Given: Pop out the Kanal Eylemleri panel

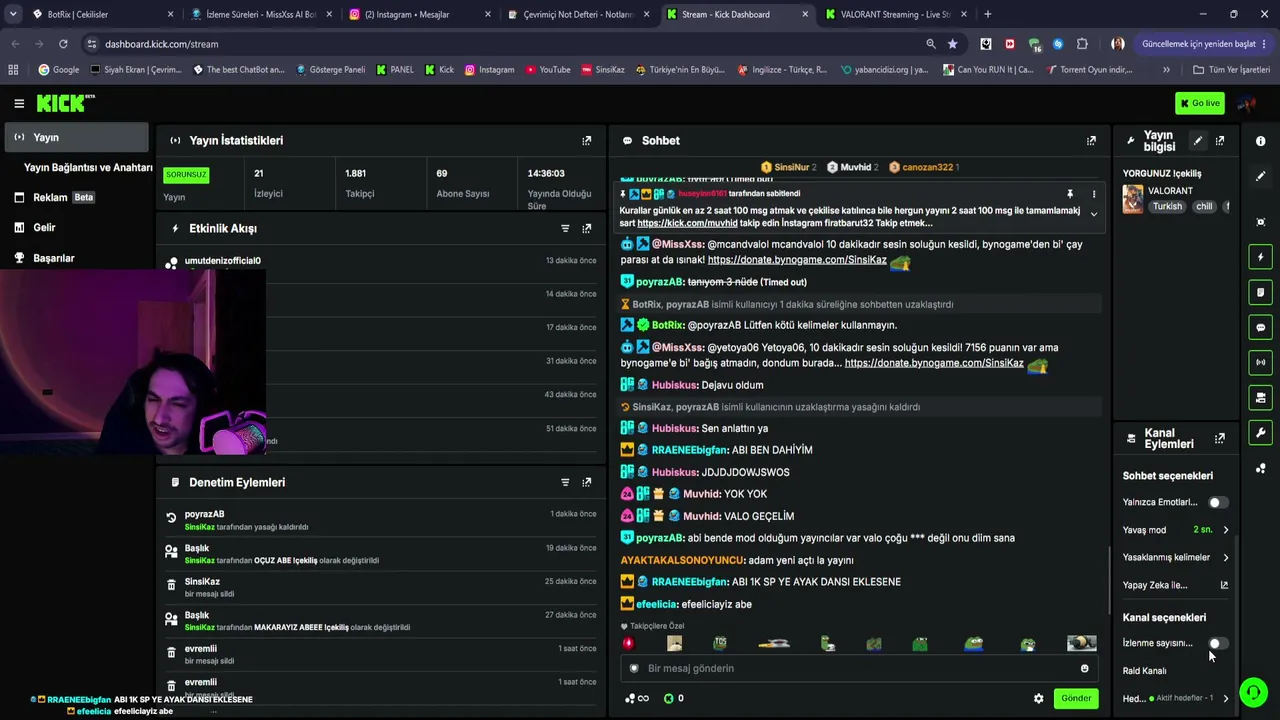Looking at the screenshot, I should pos(1220,438).
